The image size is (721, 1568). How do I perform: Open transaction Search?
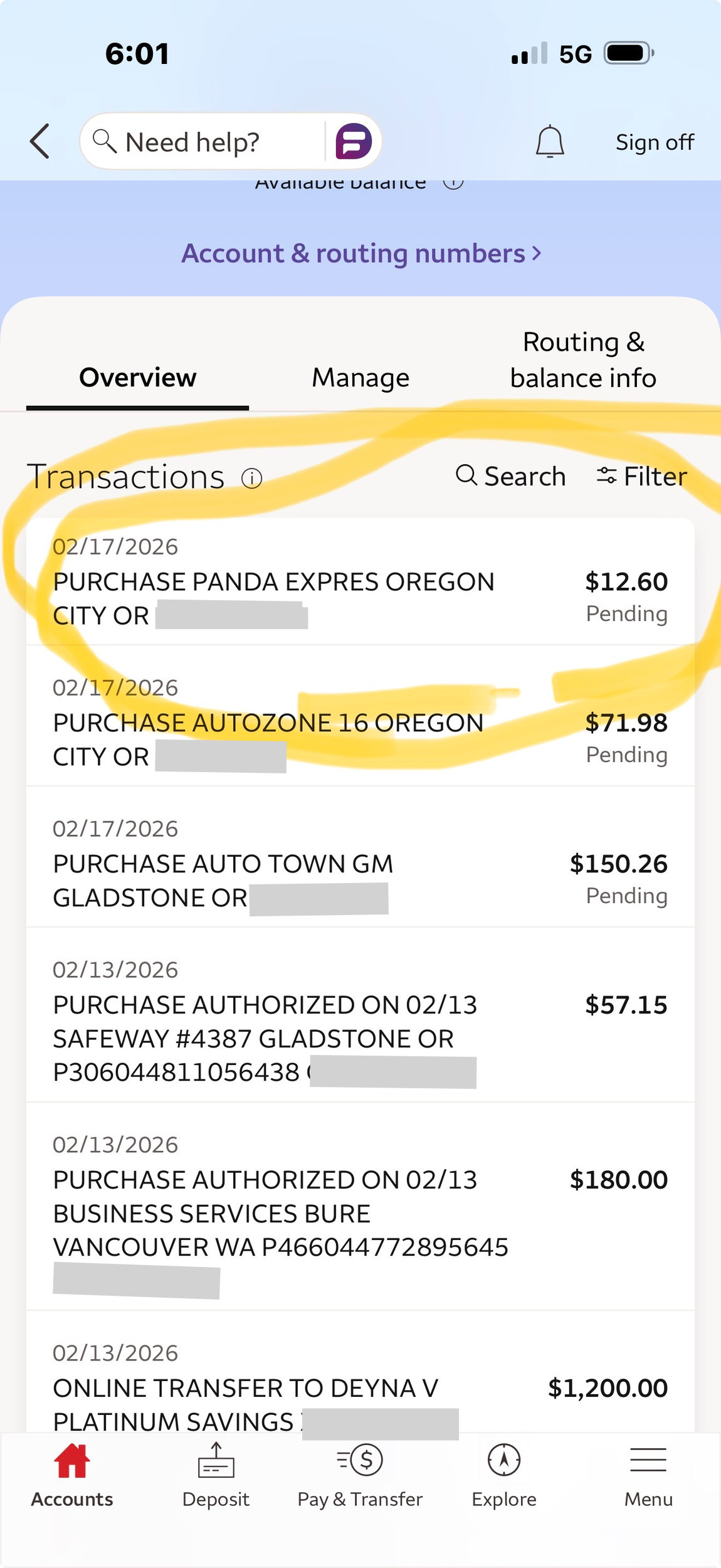510,477
